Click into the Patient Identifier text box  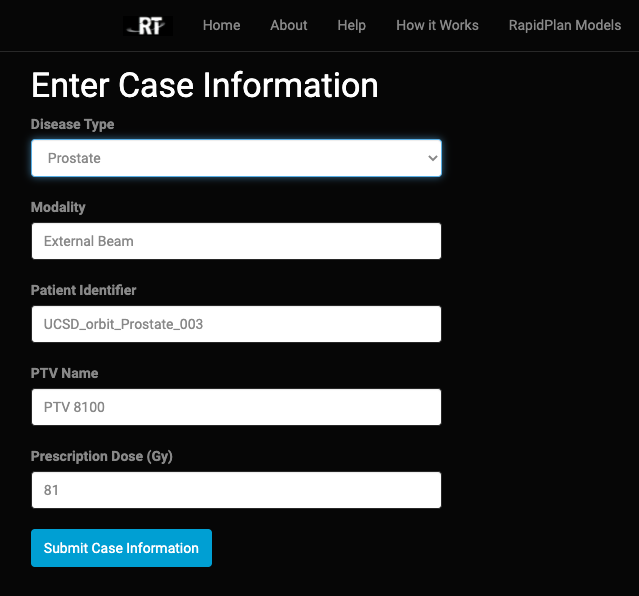tap(236, 324)
